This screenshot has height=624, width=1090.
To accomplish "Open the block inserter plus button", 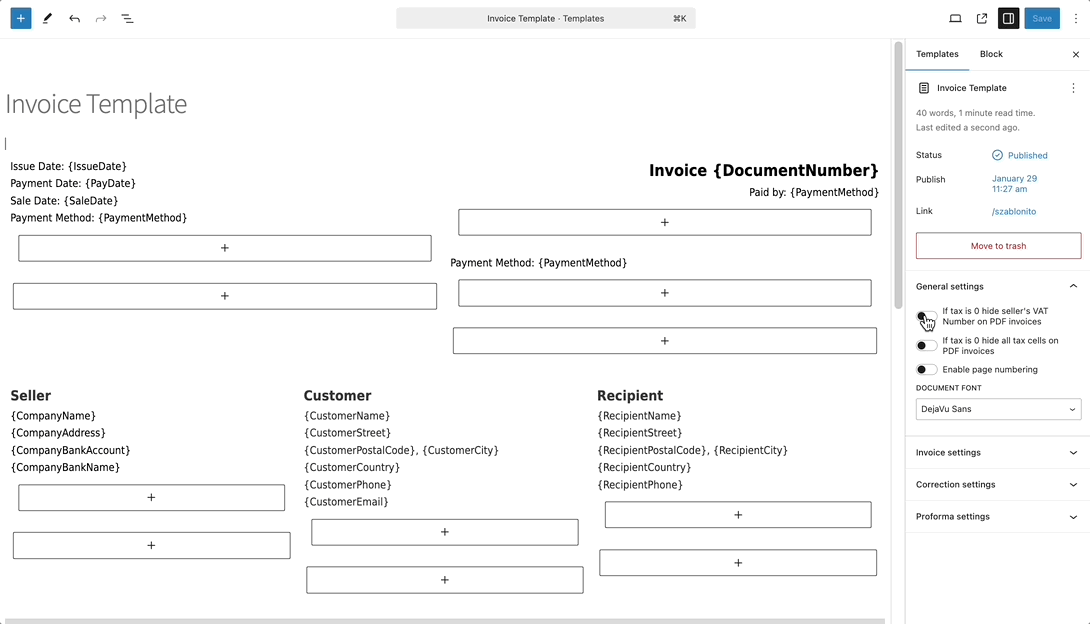I will (21, 19).
